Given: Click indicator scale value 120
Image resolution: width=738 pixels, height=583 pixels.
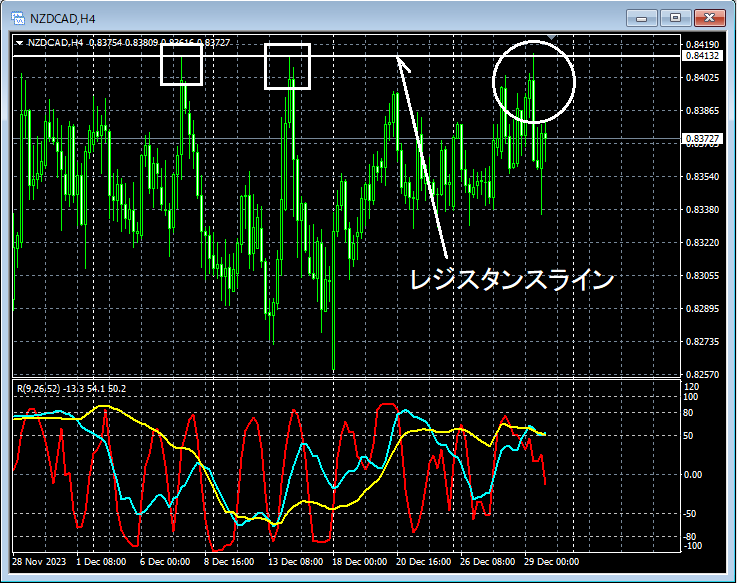Looking at the screenshot, I should click(691, 387).
